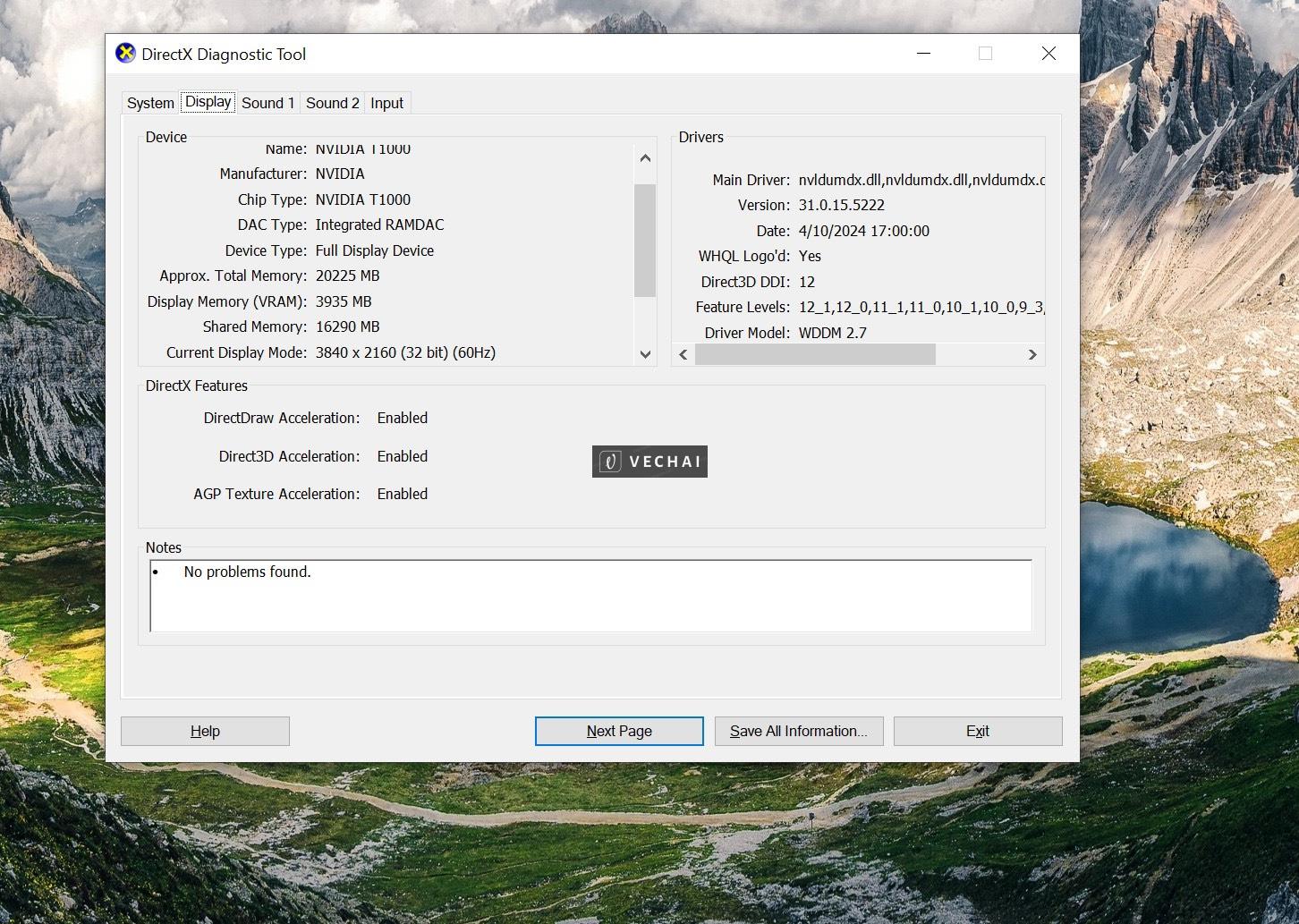Click Main Driver value nvldumdx.dll

click(x=921, y=180)
